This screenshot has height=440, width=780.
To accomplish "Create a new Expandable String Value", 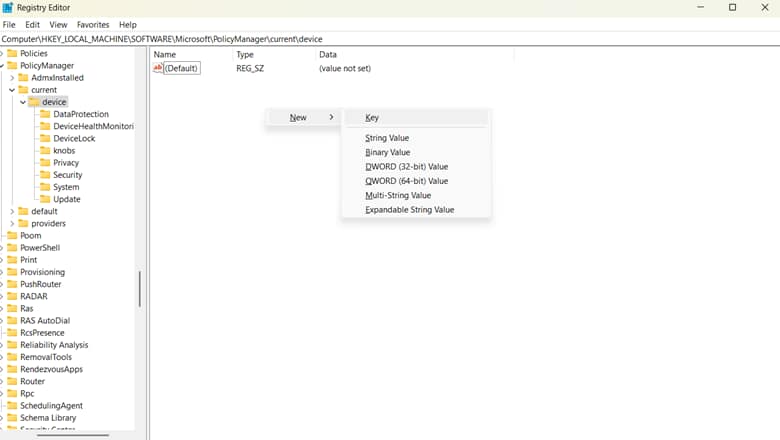I will (x=409, y=210).
